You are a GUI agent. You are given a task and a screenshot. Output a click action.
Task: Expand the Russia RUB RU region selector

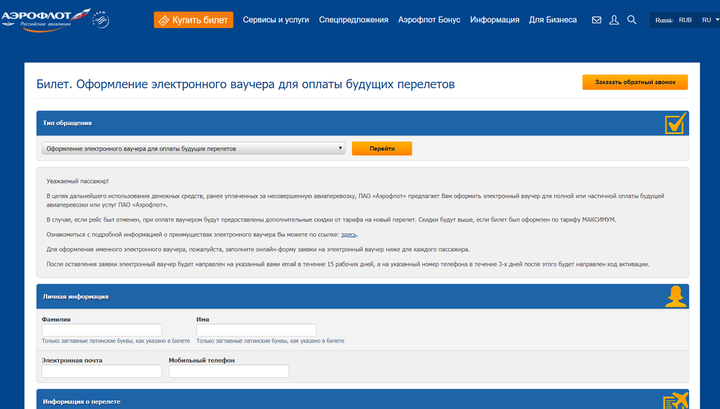click(685, 20)
